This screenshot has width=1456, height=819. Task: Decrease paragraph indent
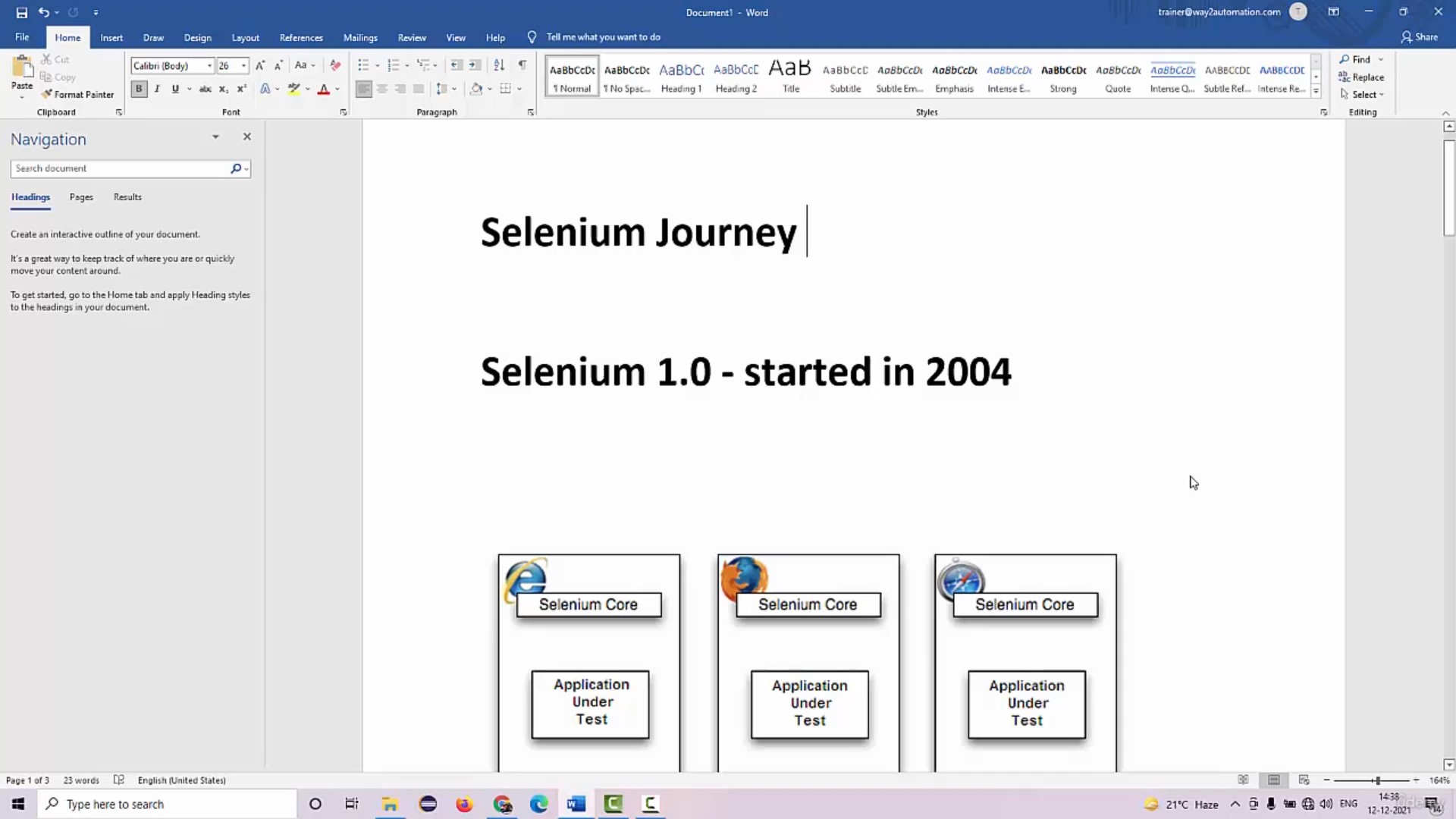click(x=457, y=65)
